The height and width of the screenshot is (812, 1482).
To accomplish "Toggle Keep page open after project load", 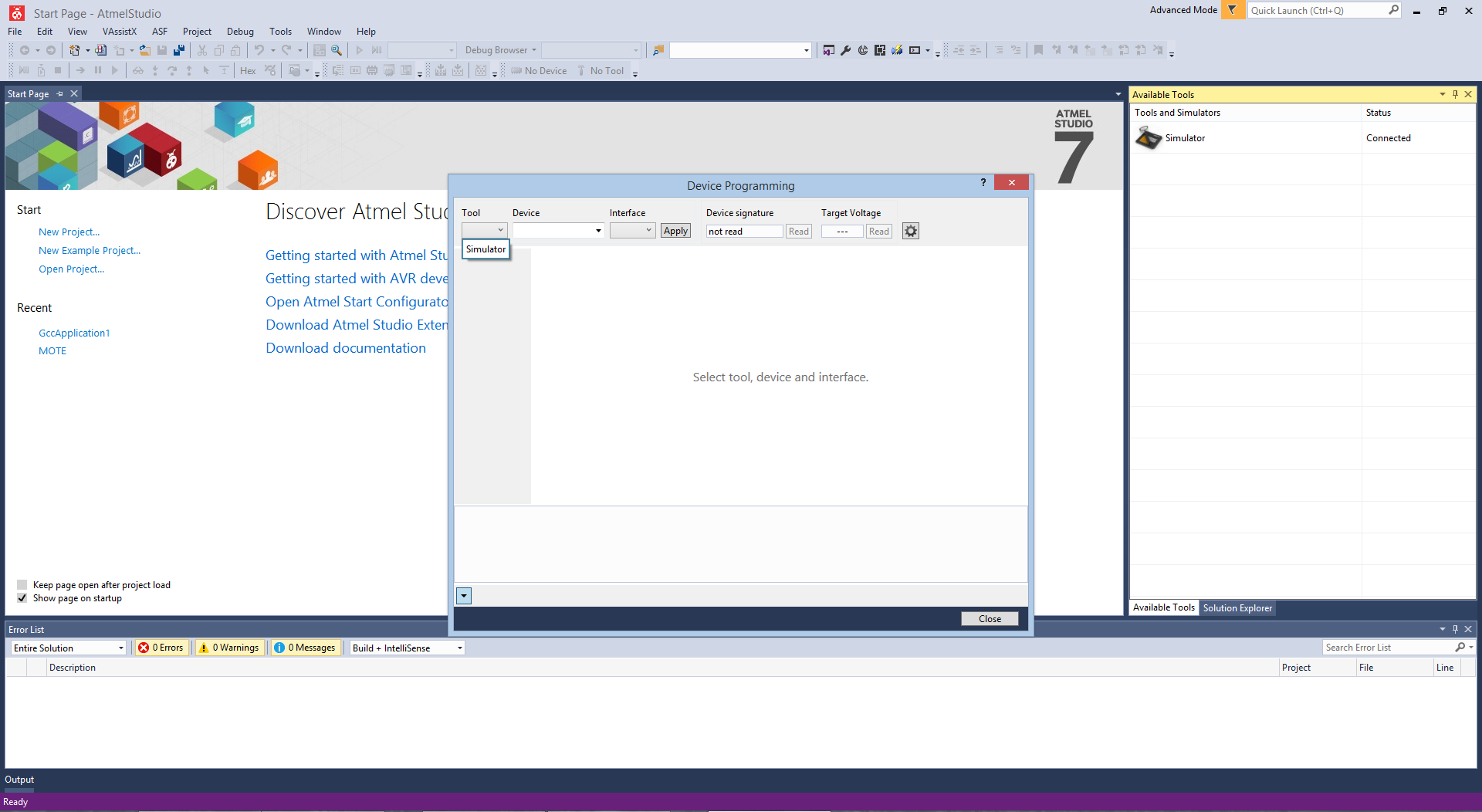I will point(22,585).
